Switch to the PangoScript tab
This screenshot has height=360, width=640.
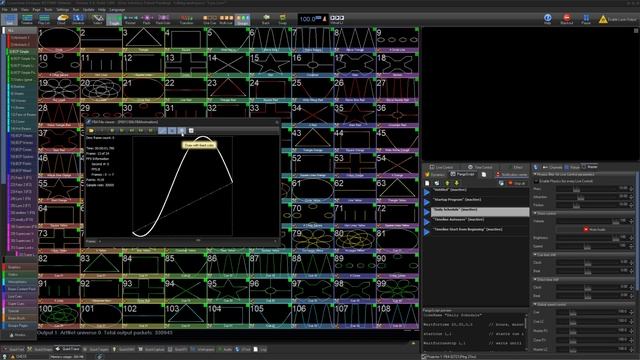tap(462, 174)
